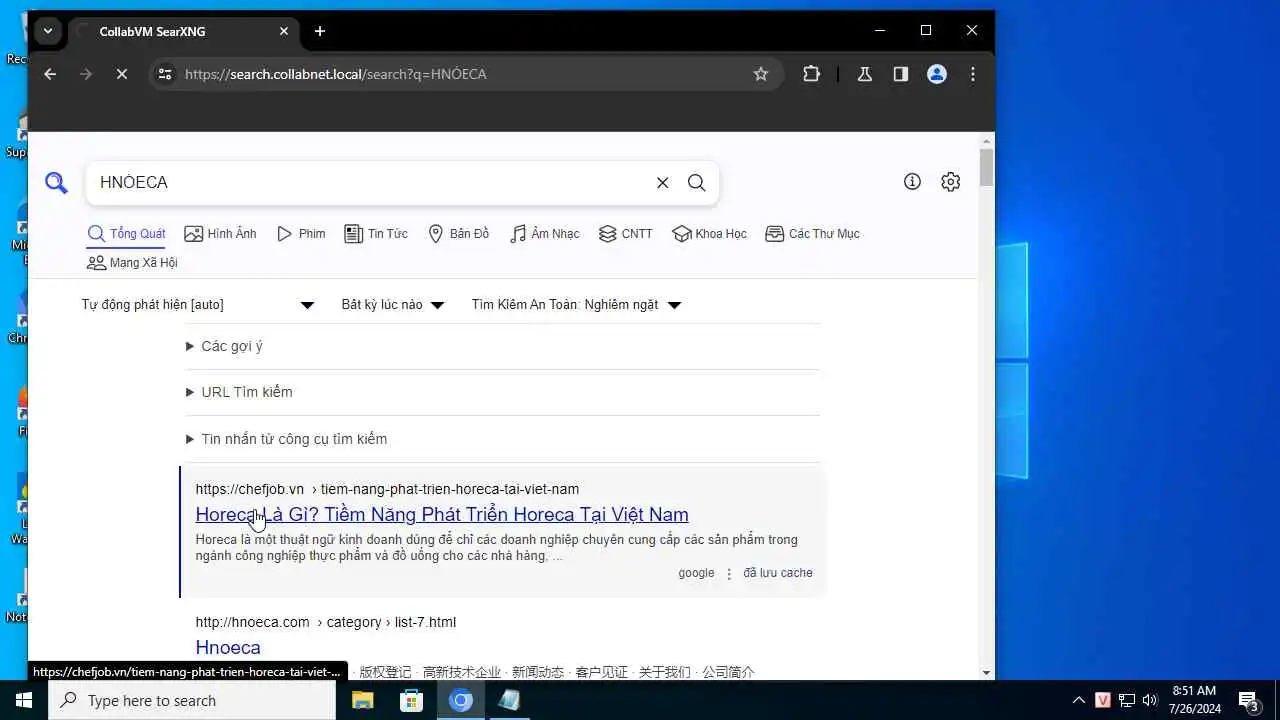1280x720 pixels.
Task: Toggle Chrome side panel icon
Action: coord(901,74)
